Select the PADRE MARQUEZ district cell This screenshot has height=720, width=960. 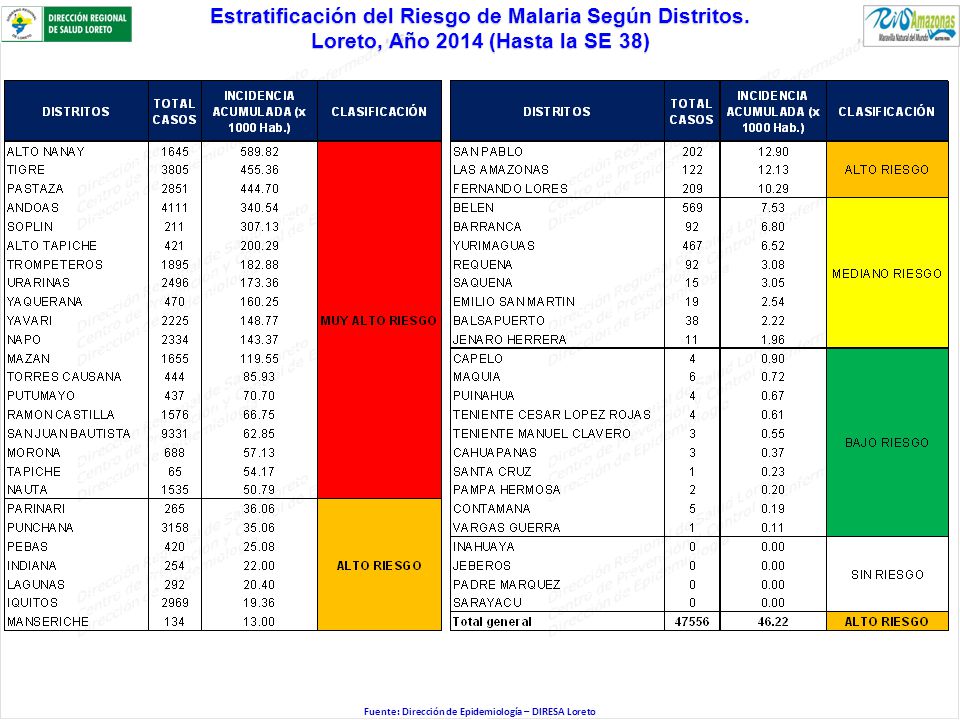coord(557,585)
